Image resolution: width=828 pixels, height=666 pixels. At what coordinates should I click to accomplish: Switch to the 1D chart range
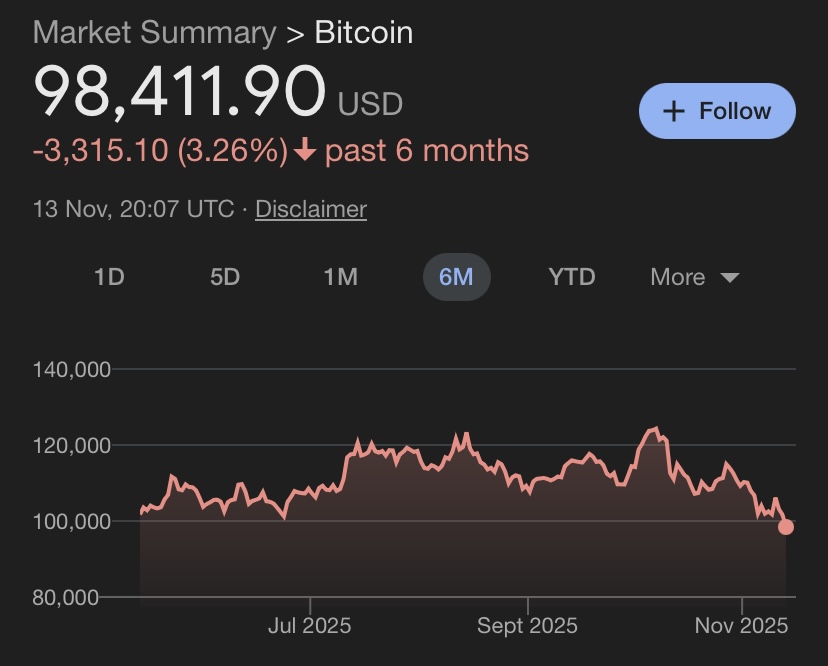tap(109, 277)
